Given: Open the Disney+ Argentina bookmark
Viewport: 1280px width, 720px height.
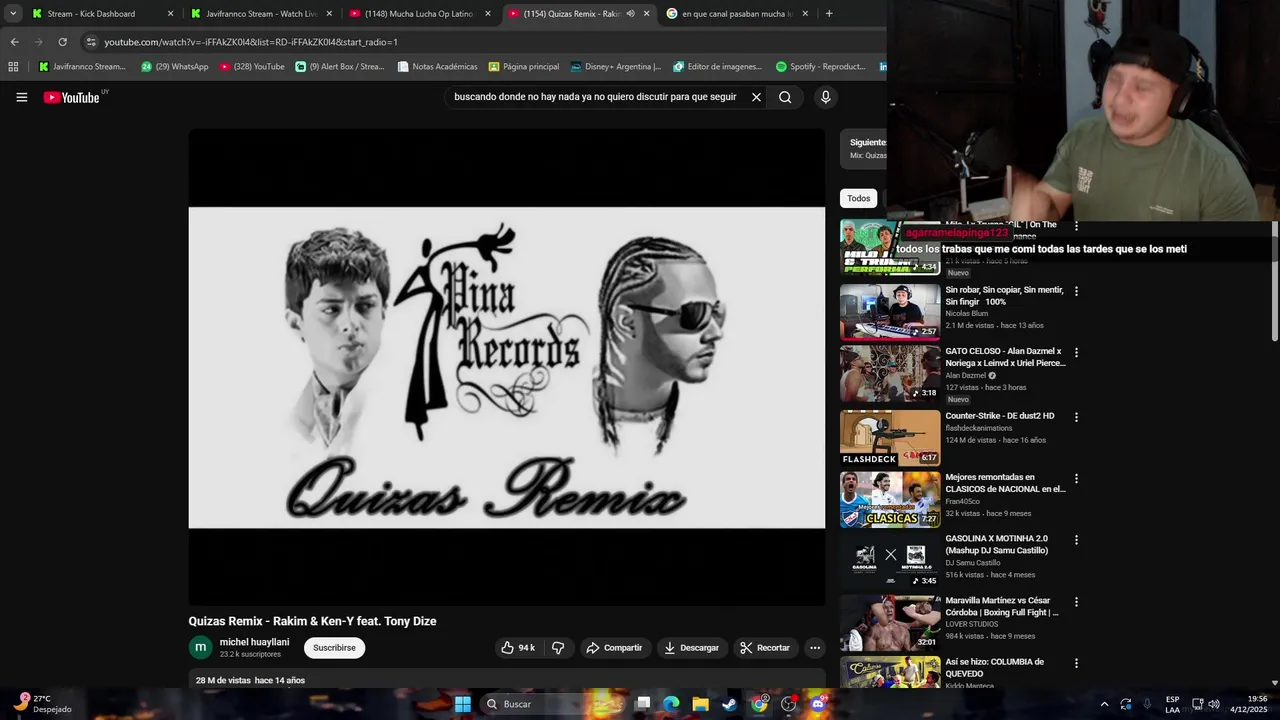Looking at the screenshot, I should [615, 67].
